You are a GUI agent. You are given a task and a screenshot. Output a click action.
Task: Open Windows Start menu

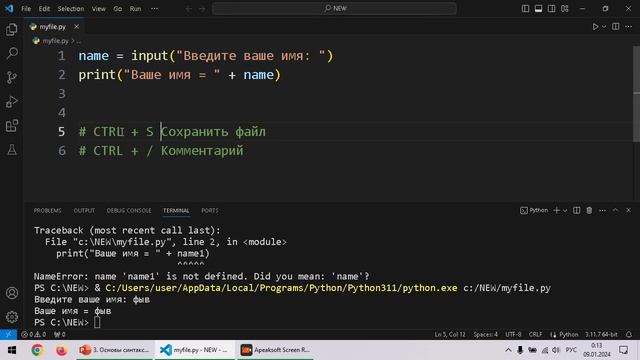[12, 350]
